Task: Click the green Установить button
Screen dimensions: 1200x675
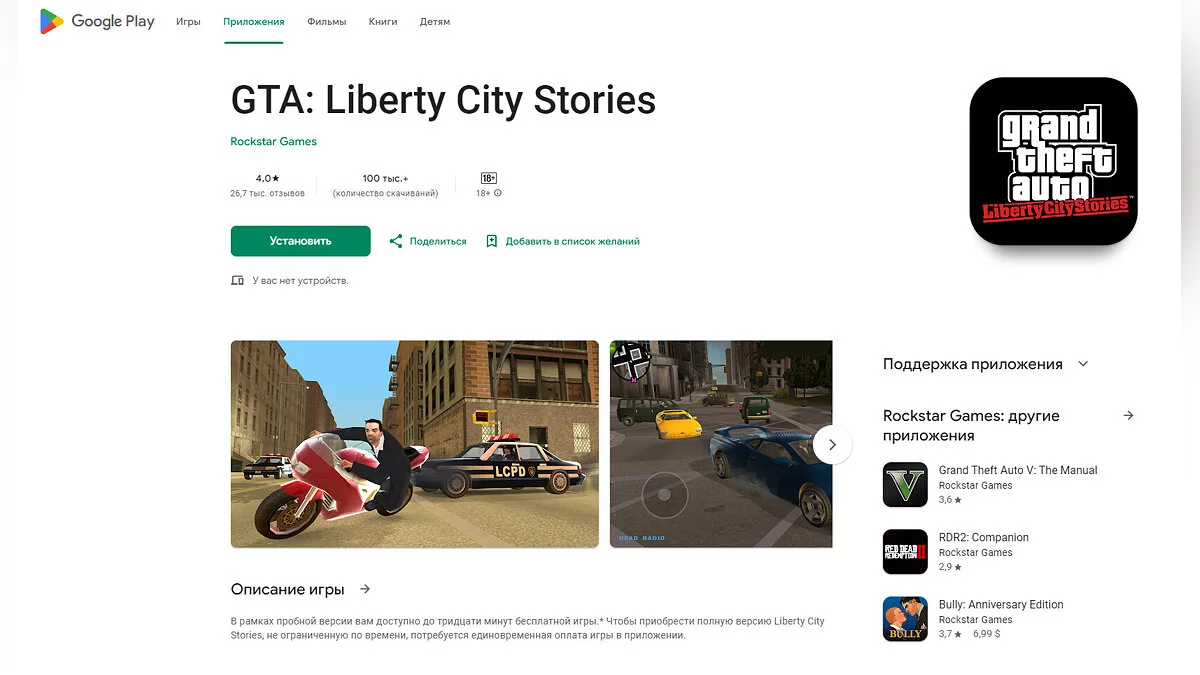Action: coord(300,241)
